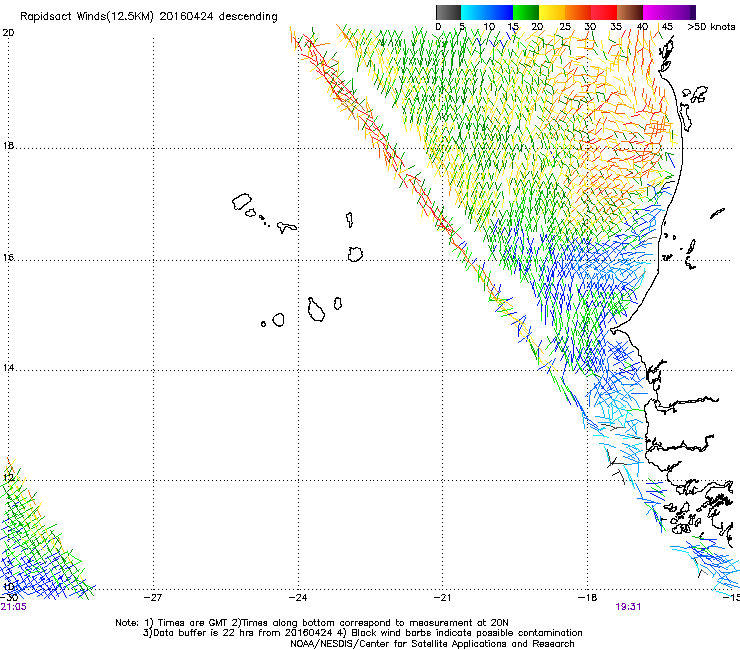Click the latitude label '20' on the left axis
This screenshot has width=740, height=650.
point(8,33)
